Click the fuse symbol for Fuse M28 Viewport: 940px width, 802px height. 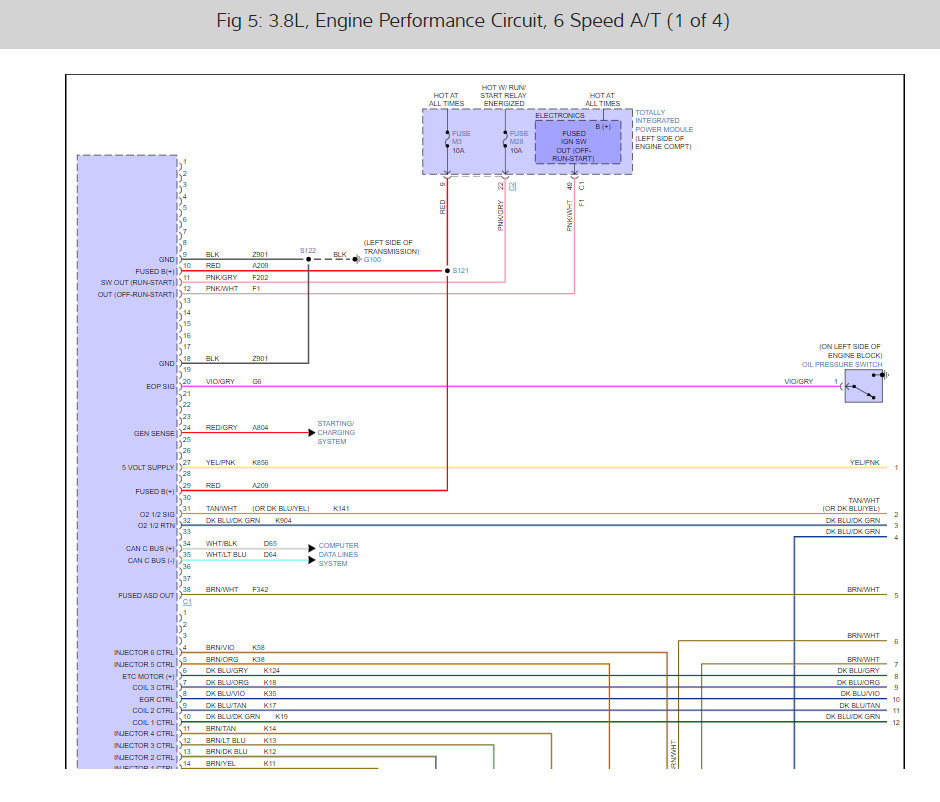[x=505, y=141]
